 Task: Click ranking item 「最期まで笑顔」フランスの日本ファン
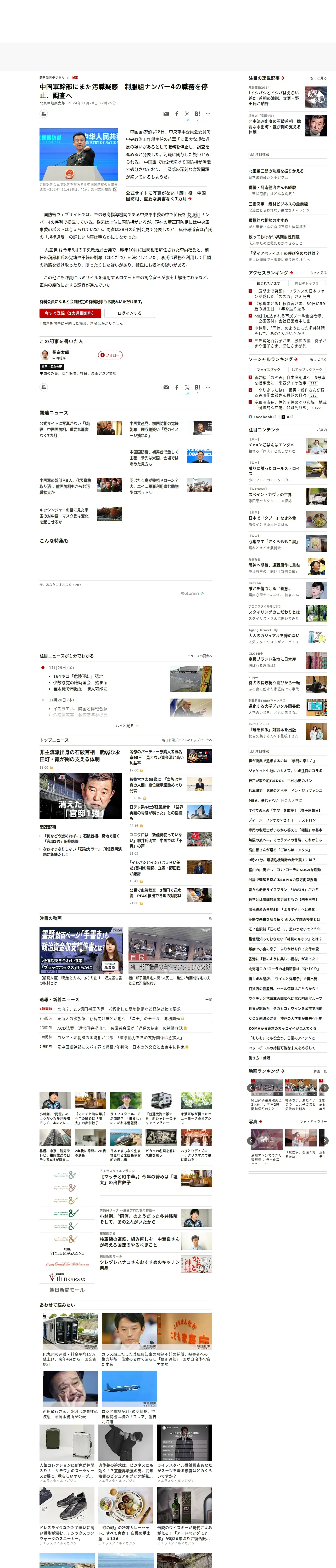pyautogui.click(x=290, y=294)
